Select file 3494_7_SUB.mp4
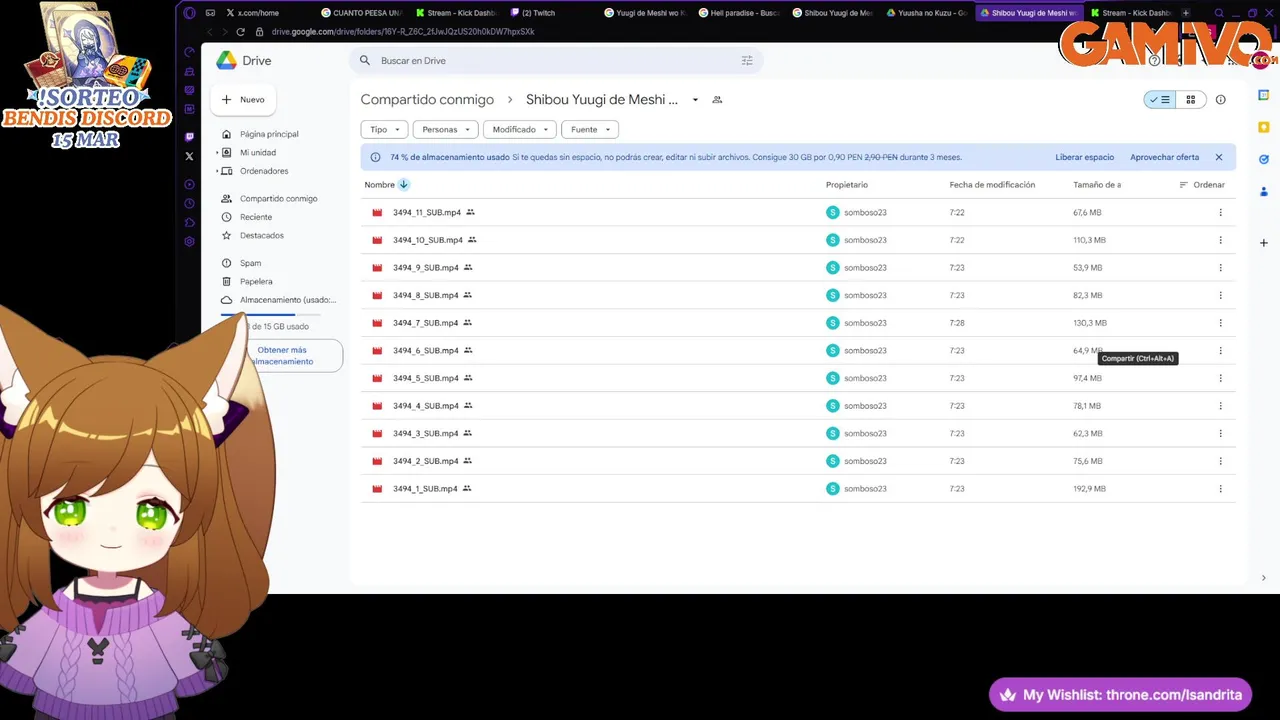Image resolution: width=1280 pixels, height=720 pixels. (x=798, y=323)
